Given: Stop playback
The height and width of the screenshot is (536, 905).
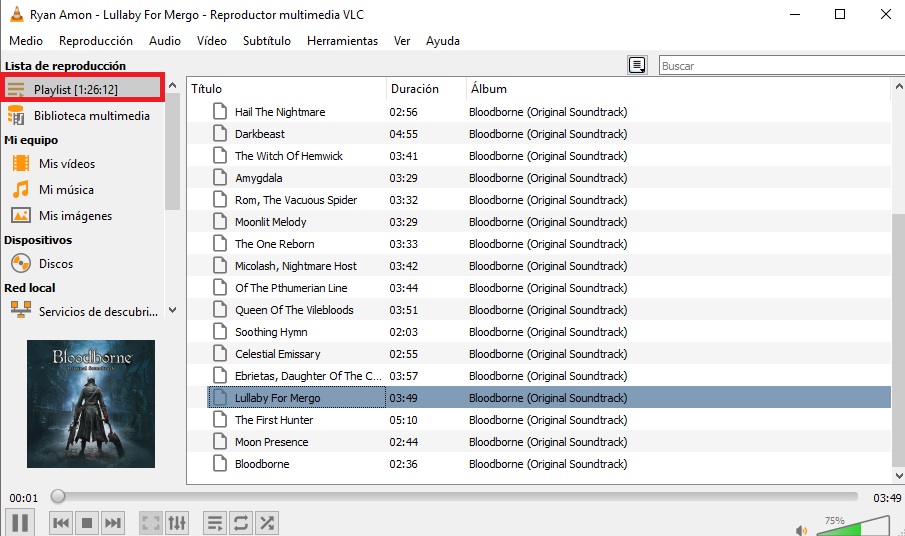Looking at the screenshot, I should (x=87, y=523).
